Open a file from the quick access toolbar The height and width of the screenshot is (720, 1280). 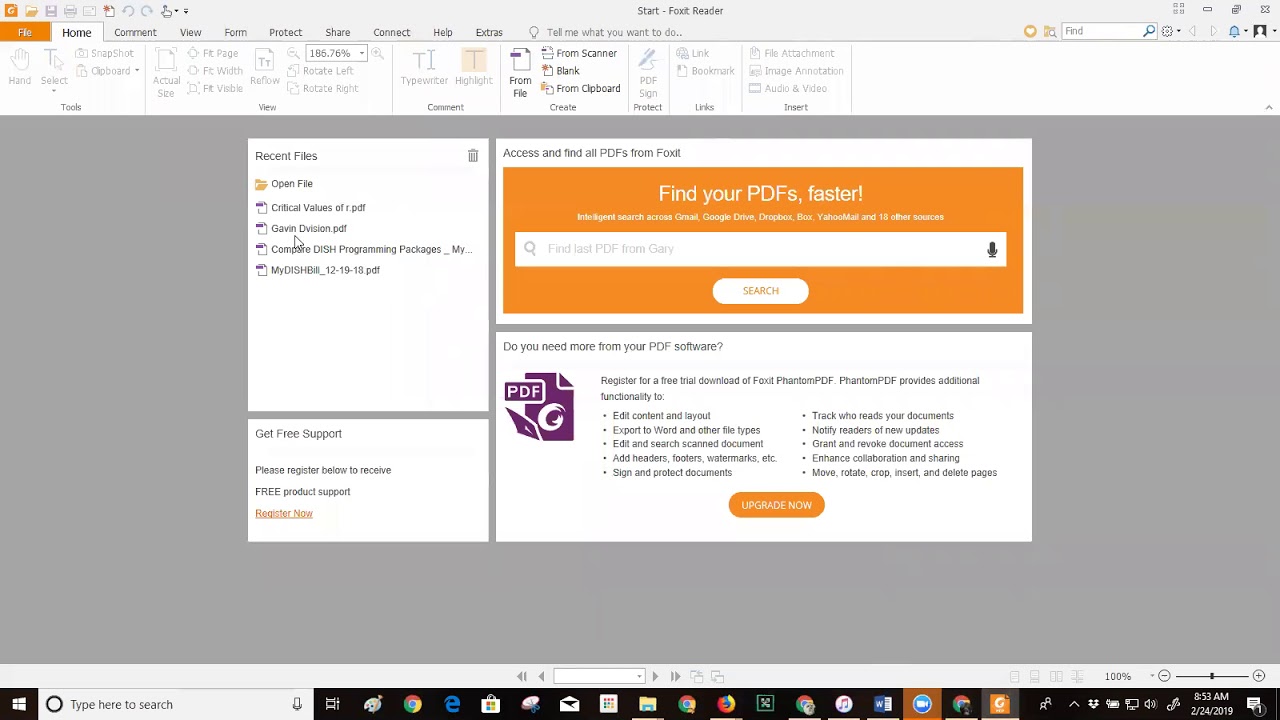pos(31,11)
